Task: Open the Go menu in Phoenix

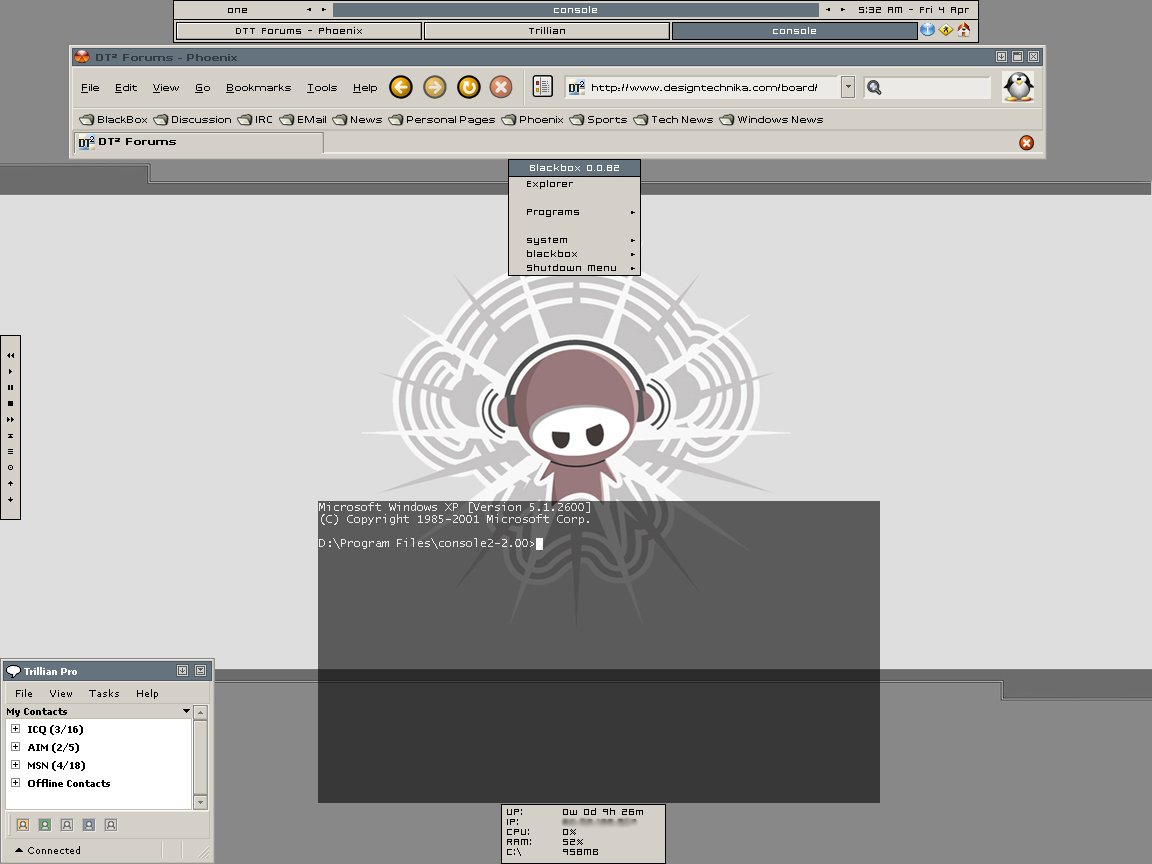Action: pyautogui.click(x=203, y=87)
